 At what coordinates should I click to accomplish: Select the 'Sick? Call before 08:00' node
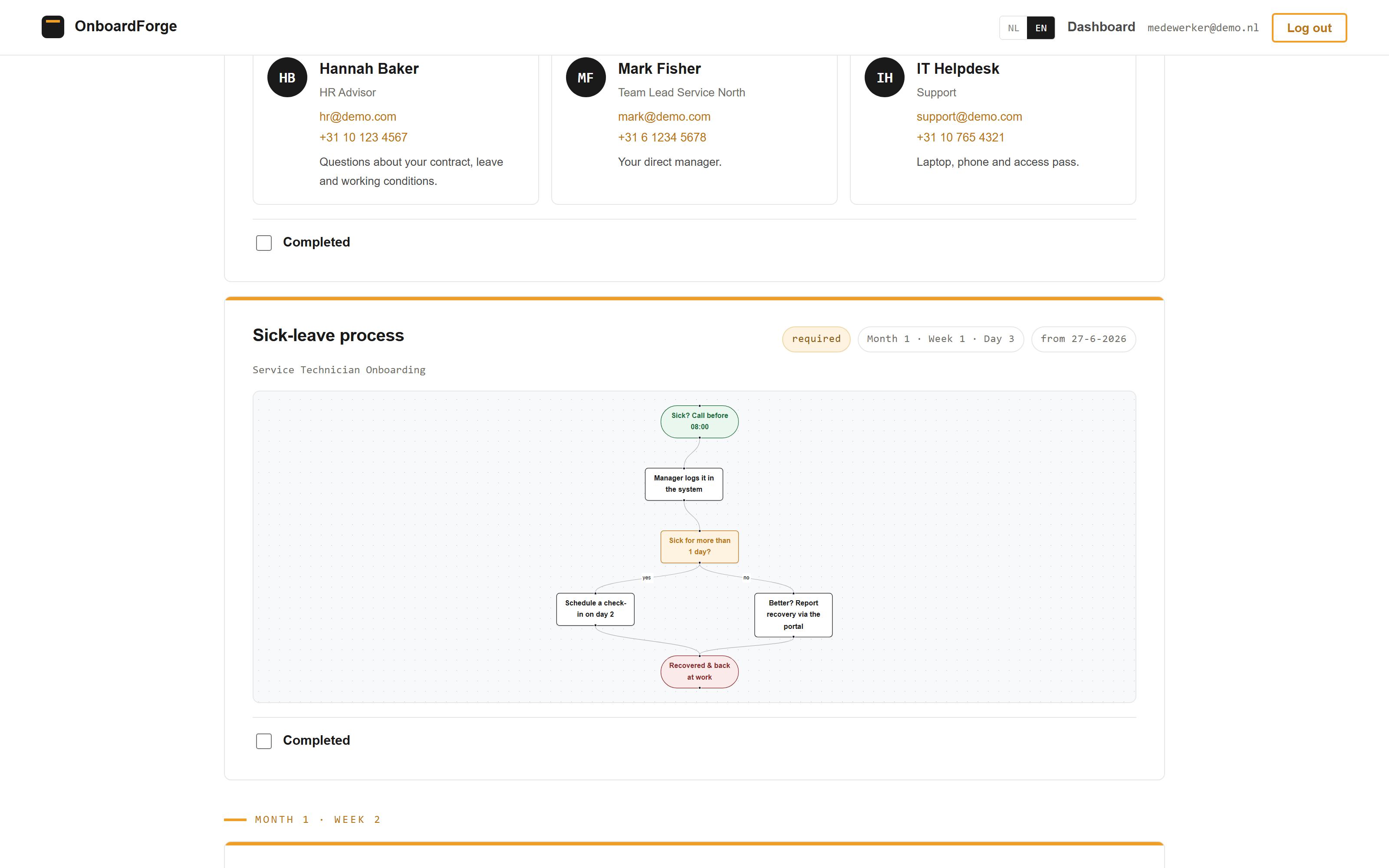point(699,421)
